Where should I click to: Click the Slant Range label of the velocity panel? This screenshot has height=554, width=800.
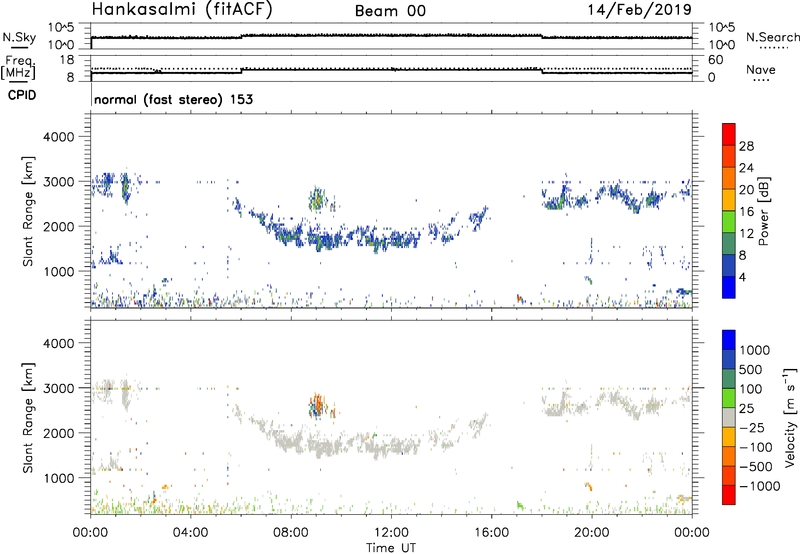coord(28,418)
